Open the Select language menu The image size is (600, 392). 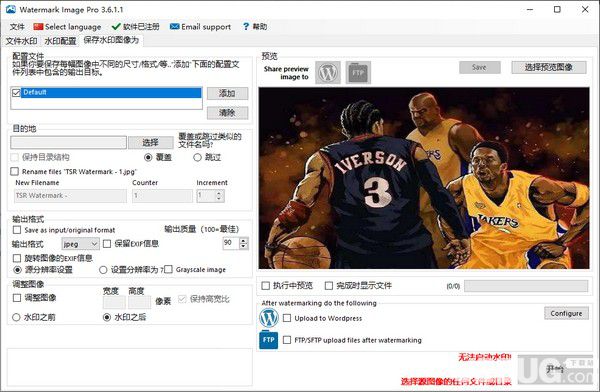point(67,27)
